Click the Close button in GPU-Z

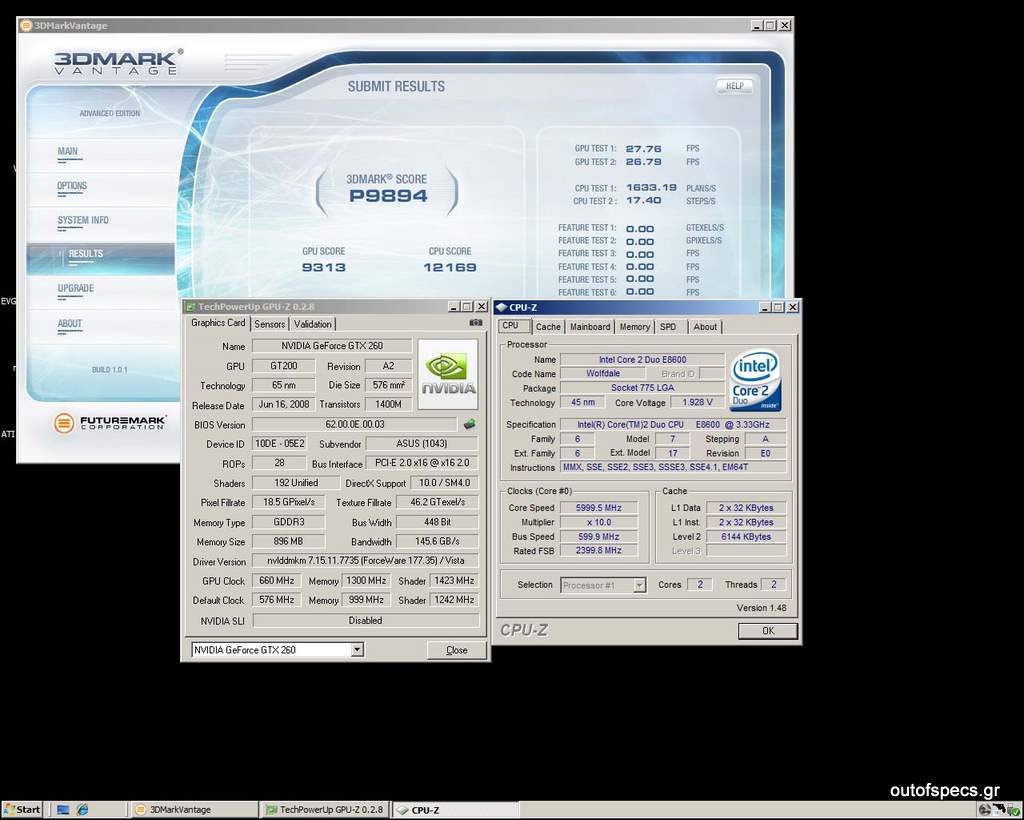tap(456, 650)
